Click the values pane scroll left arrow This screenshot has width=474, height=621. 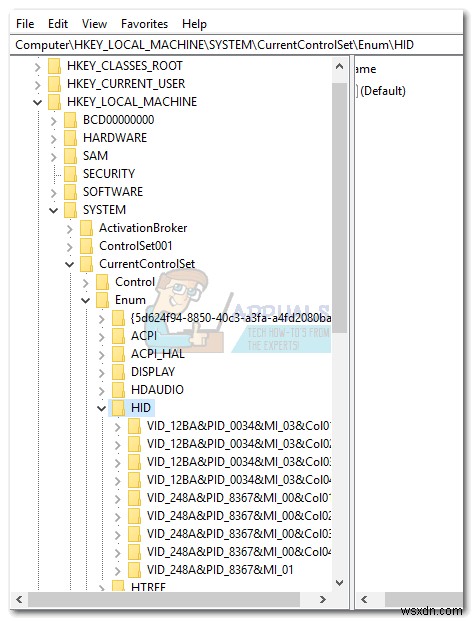click(x=364, y=600)
